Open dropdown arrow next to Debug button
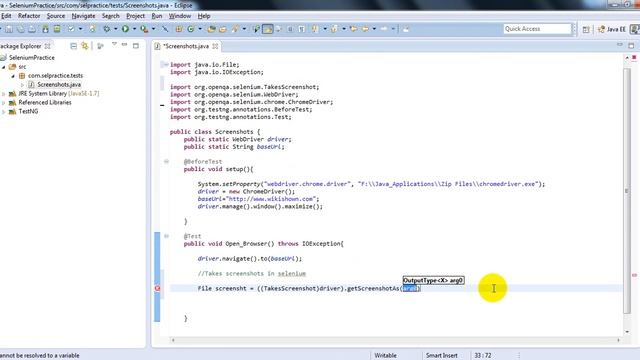Viewport: 640px width, 360px height. pos(116,29)
